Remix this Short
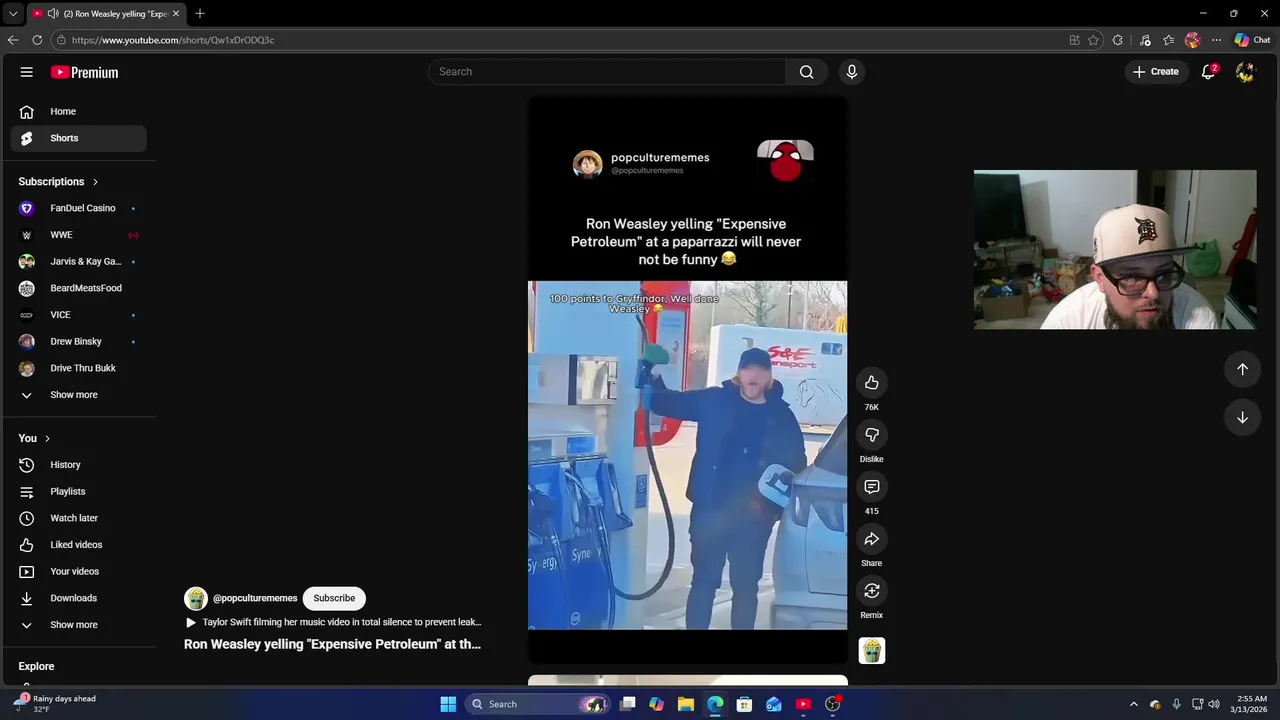The height and width of the screenshot is (720, 1280). coord(872,591)
